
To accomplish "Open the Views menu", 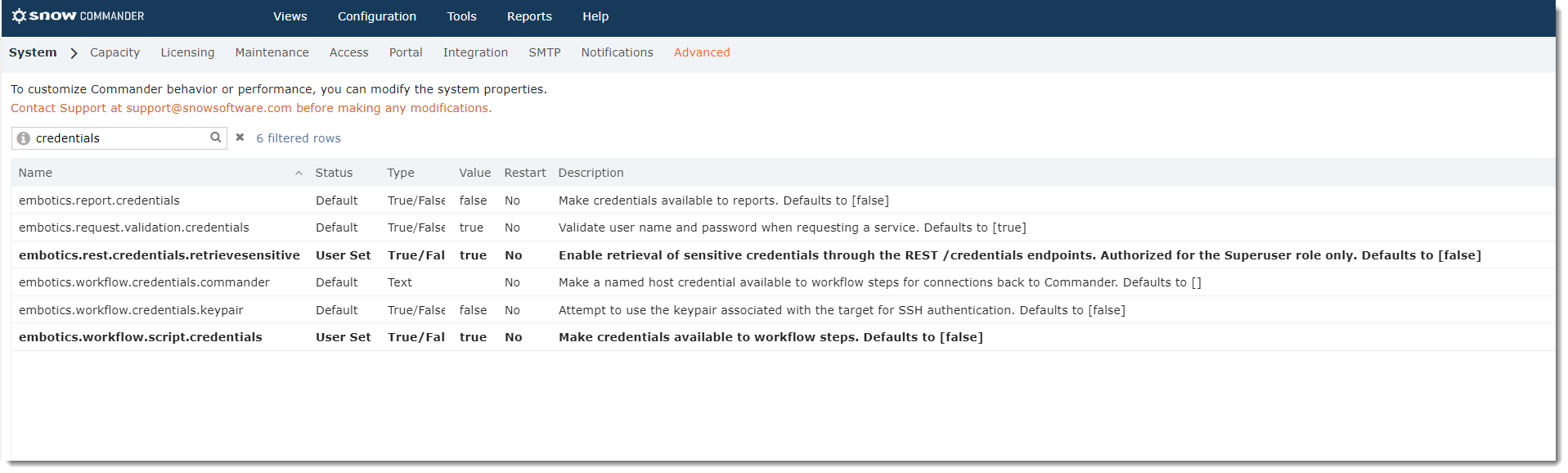I will pos(290,16).
